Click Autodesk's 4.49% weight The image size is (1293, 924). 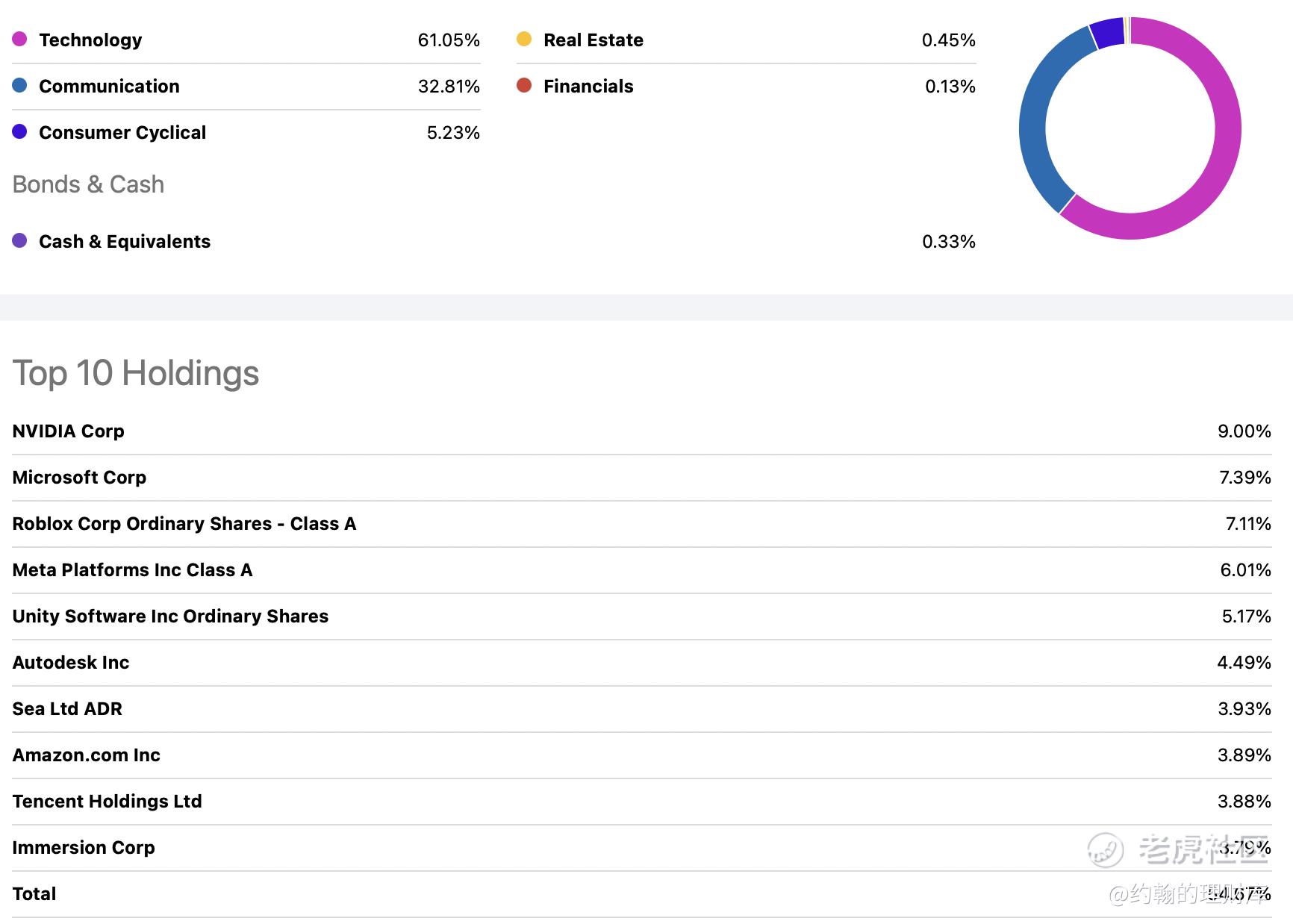[x=1244, y=662]
